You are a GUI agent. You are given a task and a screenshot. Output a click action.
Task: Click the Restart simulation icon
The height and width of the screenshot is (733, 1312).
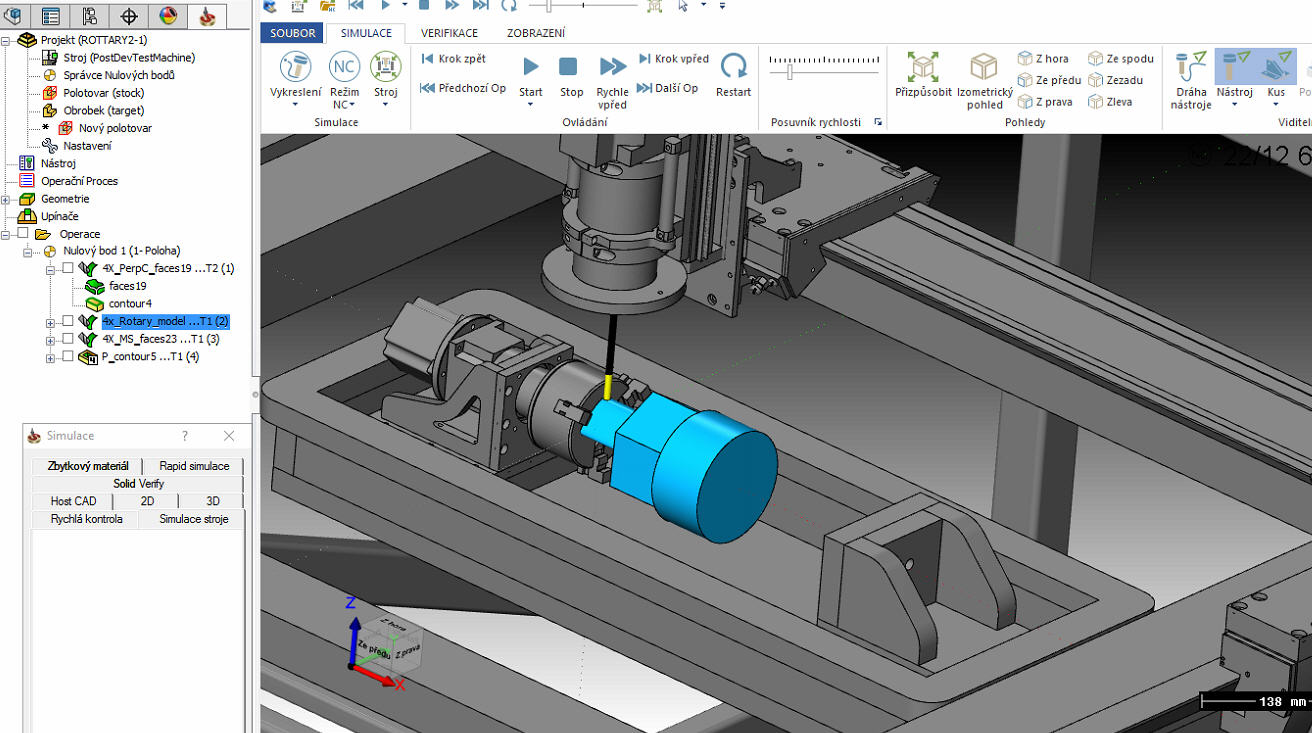click(x=733, y=67)
